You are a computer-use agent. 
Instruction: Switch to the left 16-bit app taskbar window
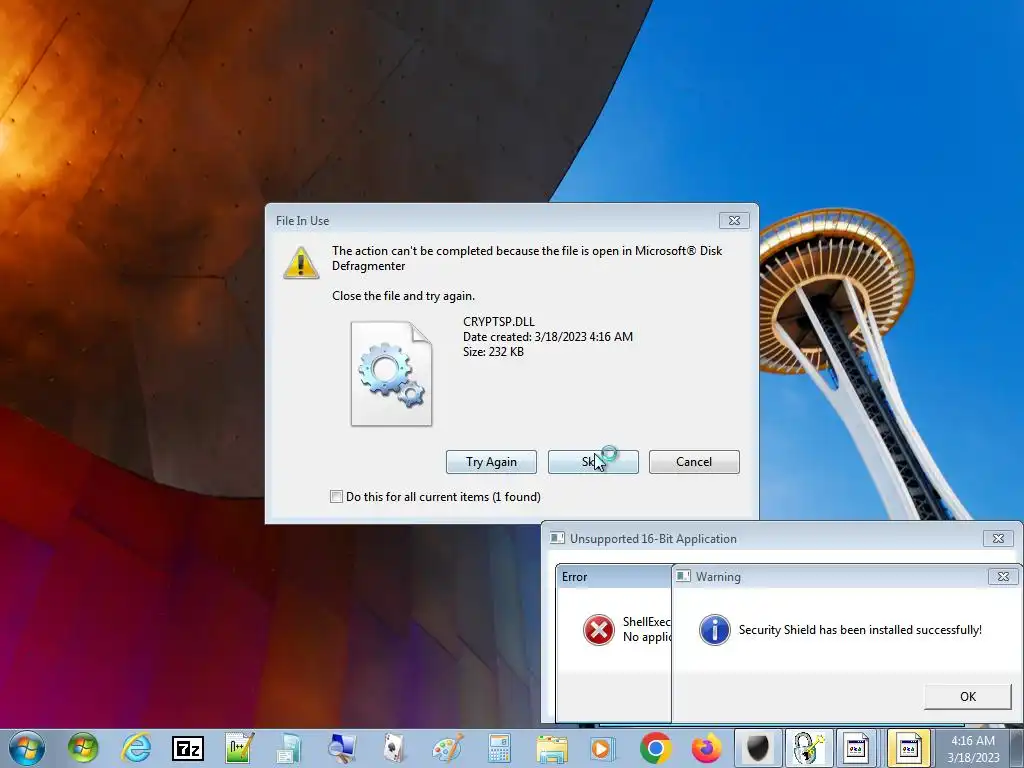click(x=857, y=748)
